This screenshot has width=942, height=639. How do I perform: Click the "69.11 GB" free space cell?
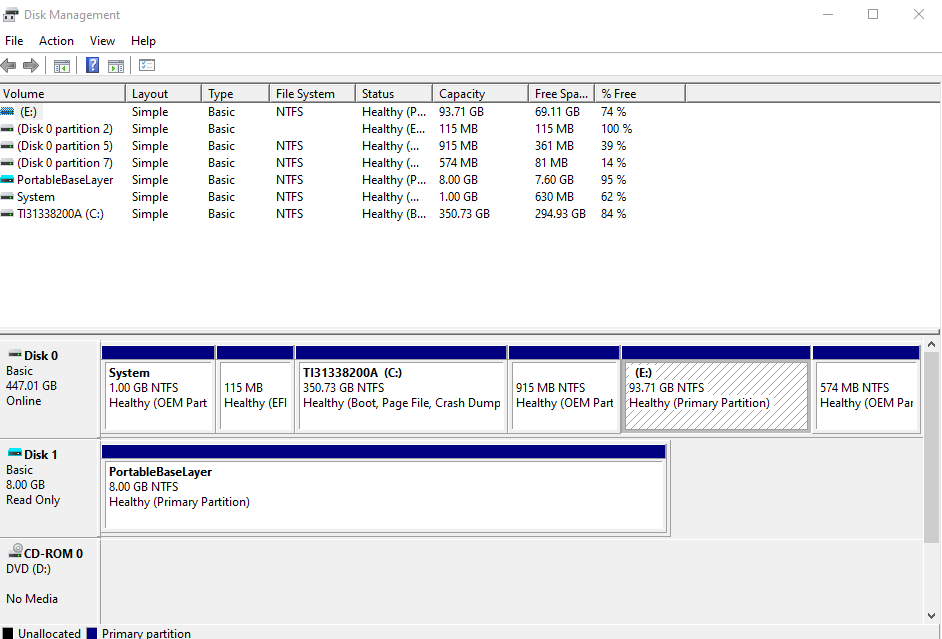tap(558, 112)
